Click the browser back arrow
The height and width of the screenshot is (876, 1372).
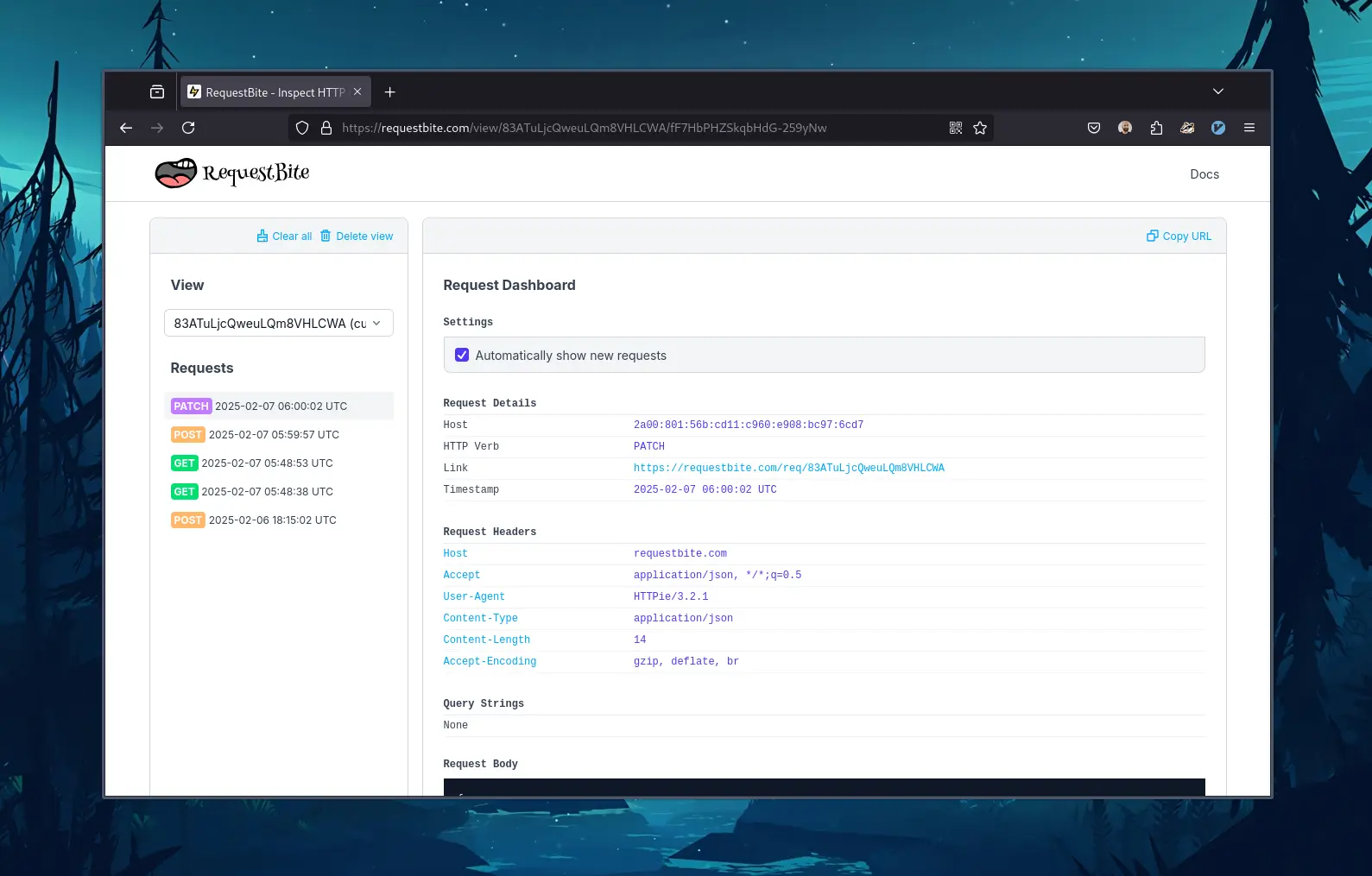(x=126, y=128)
